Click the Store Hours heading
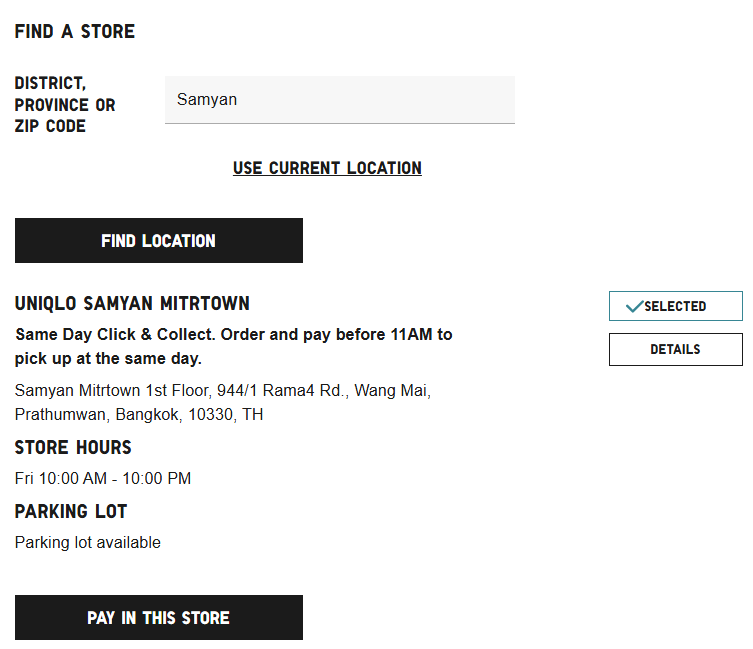This screenshot has width=753, height=649. [73, 447]
